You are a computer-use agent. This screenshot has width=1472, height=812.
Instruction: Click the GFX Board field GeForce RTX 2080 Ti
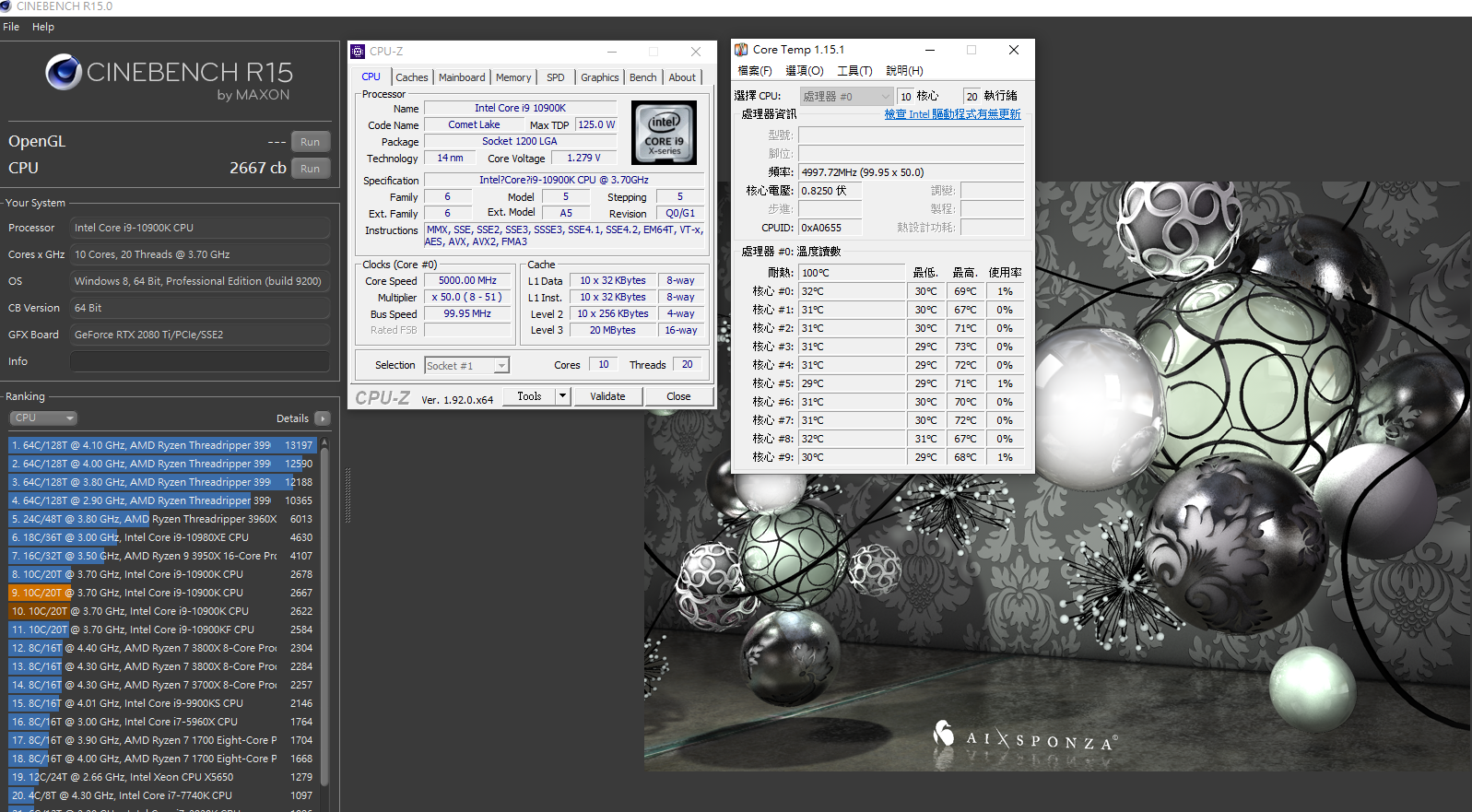pos(200,335)
